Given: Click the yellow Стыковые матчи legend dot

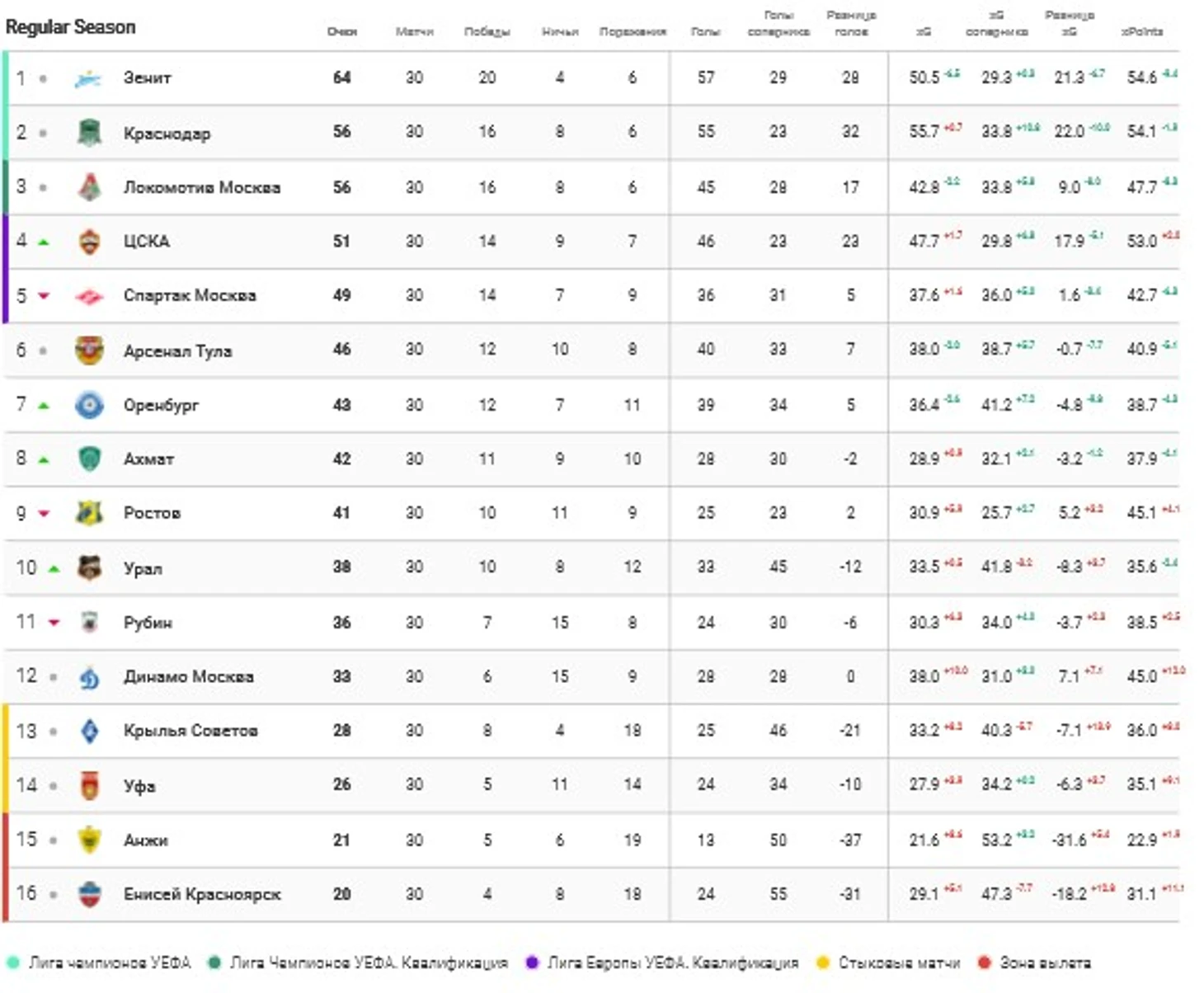Looking at the screenshot, I should point(822,962).
